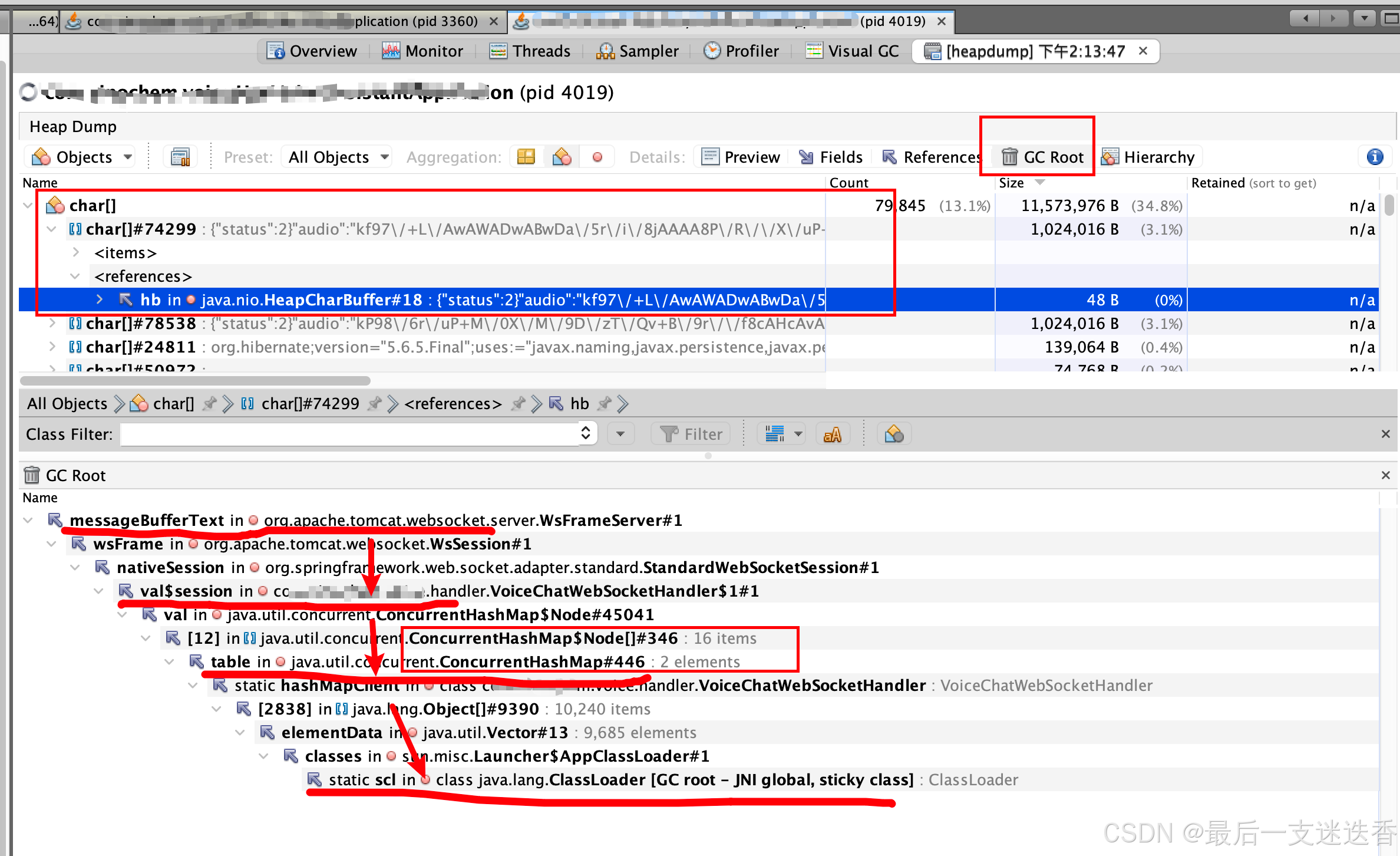Open the Visual GC tab
Image resolution: width=1400 pixels, height=856 pixels.
click(x=852, y=51)
